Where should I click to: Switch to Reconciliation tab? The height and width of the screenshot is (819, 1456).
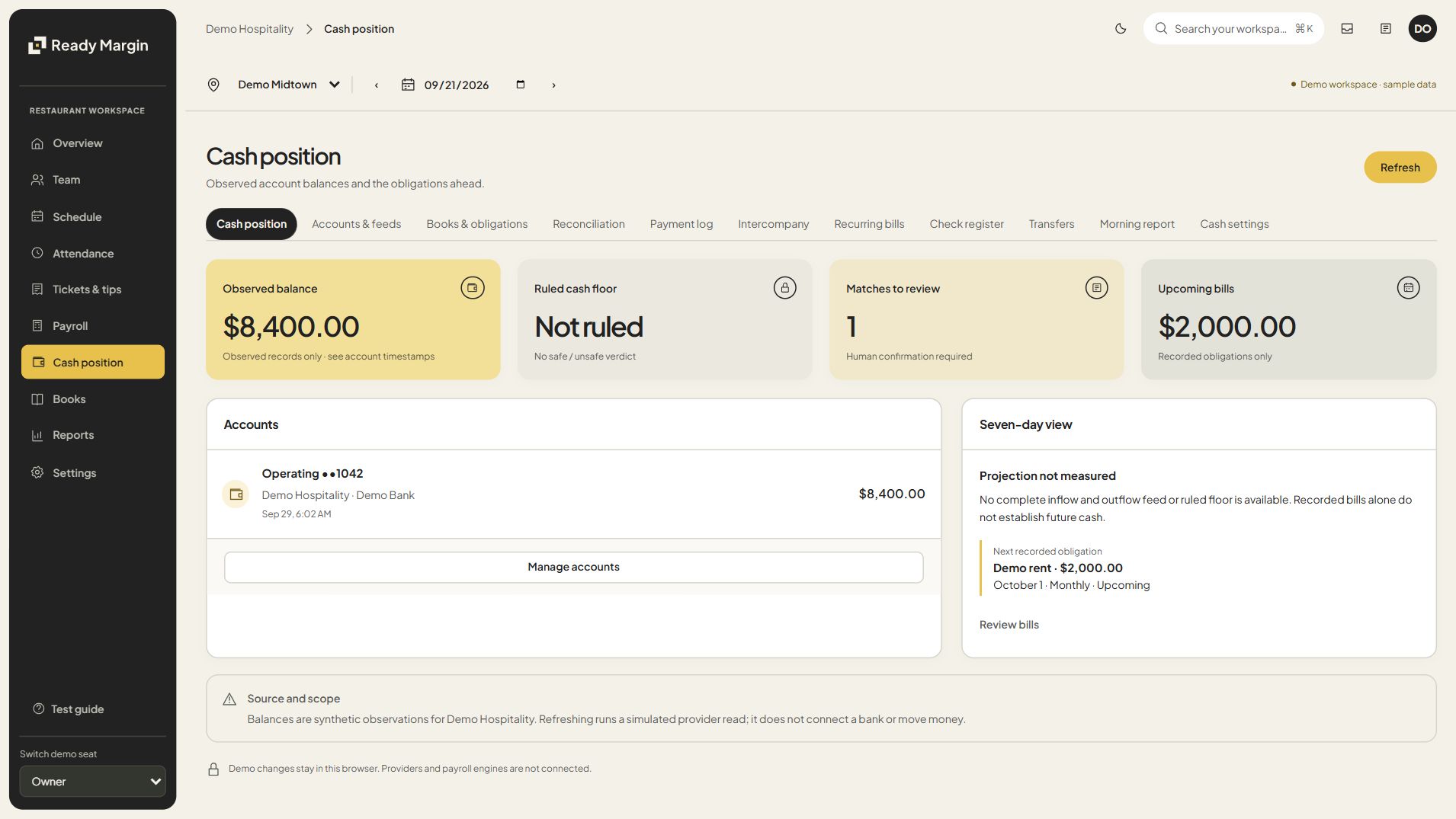pyautogui.click(x=588, y=224)
